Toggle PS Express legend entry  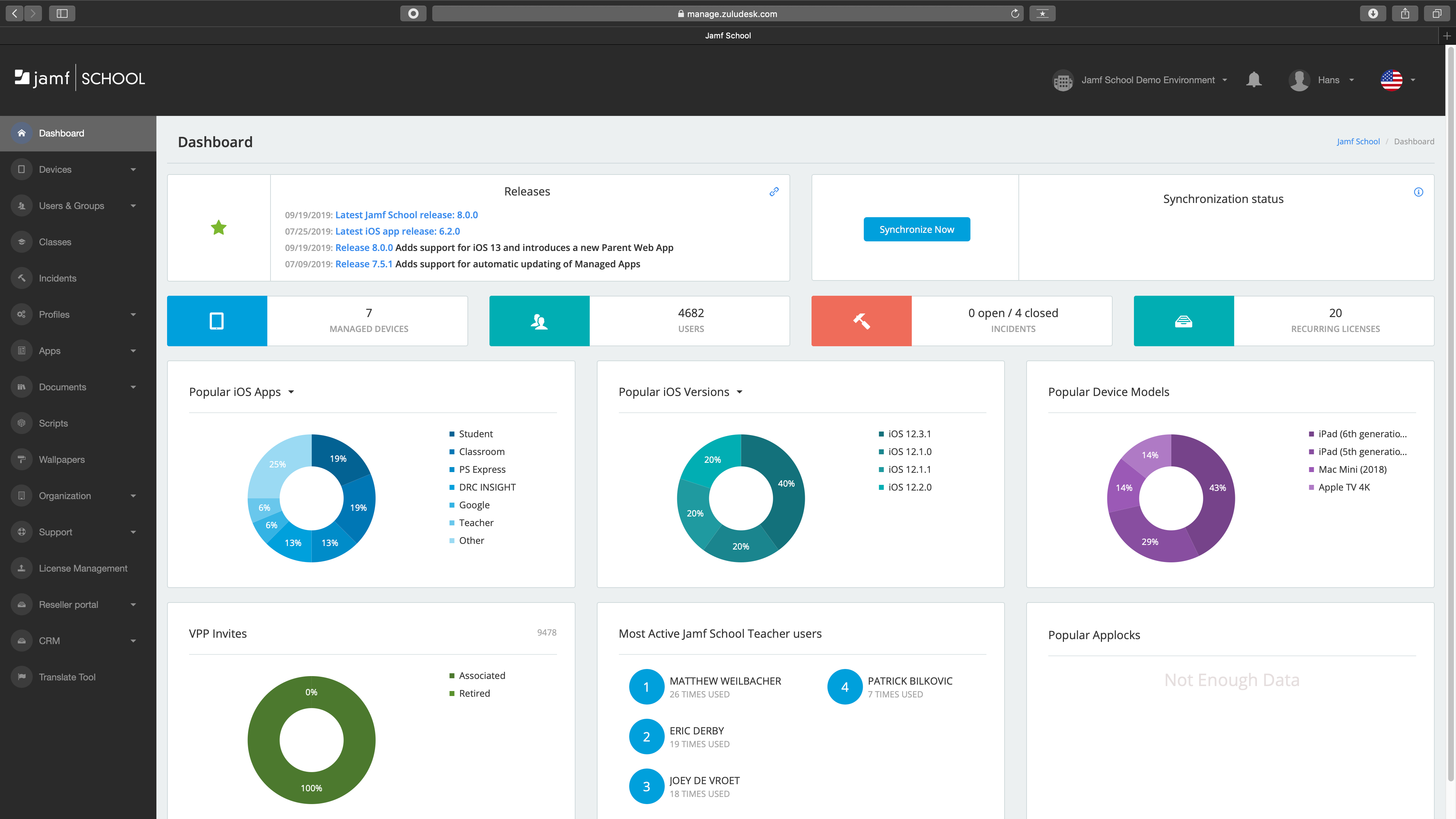[x=477, y=470]
